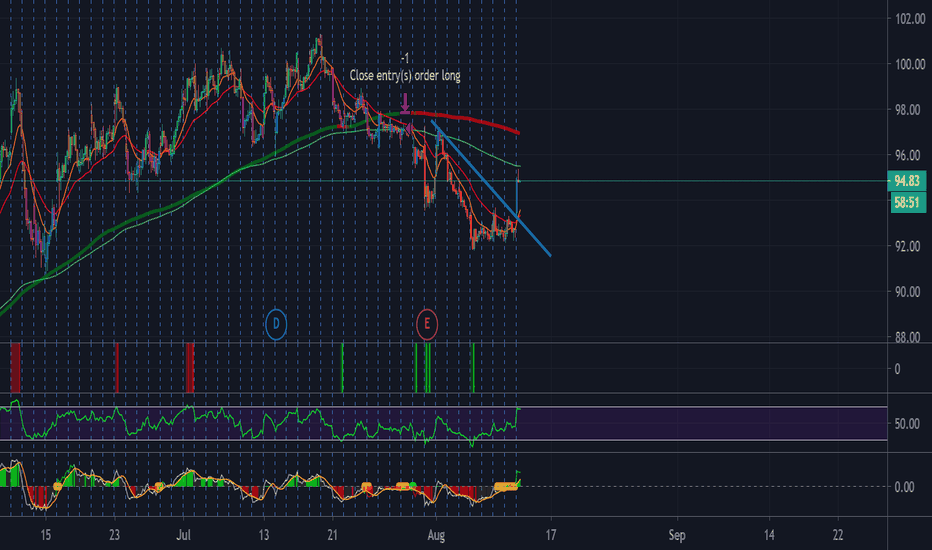
Task: Click the 100.00 price axis label
Action: [910, 64]
